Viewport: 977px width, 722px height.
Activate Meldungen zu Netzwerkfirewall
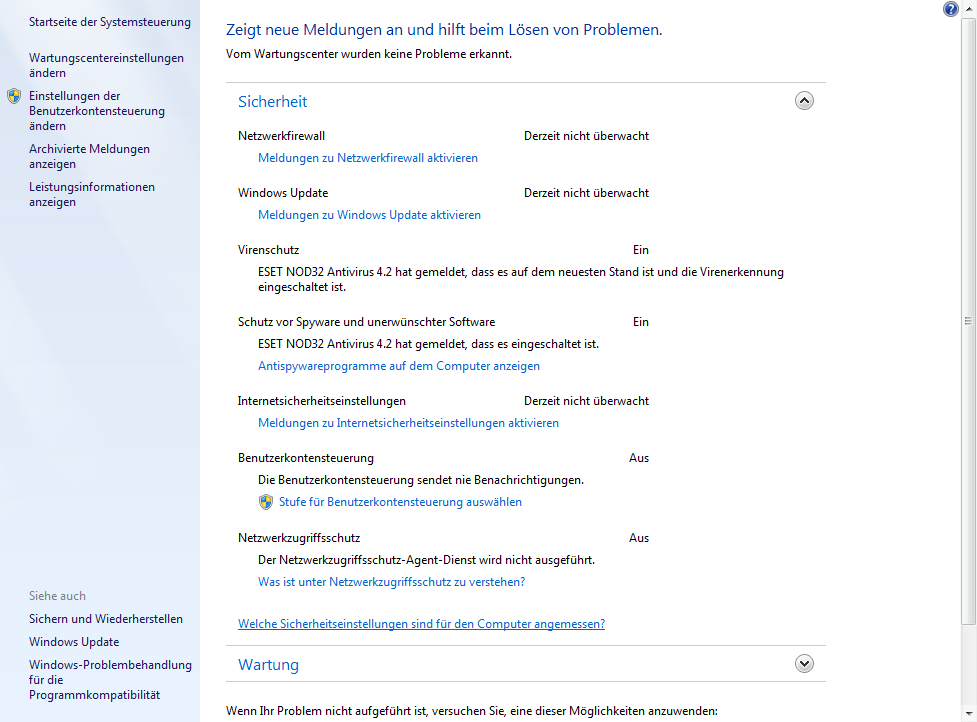[x=368, y=158]
